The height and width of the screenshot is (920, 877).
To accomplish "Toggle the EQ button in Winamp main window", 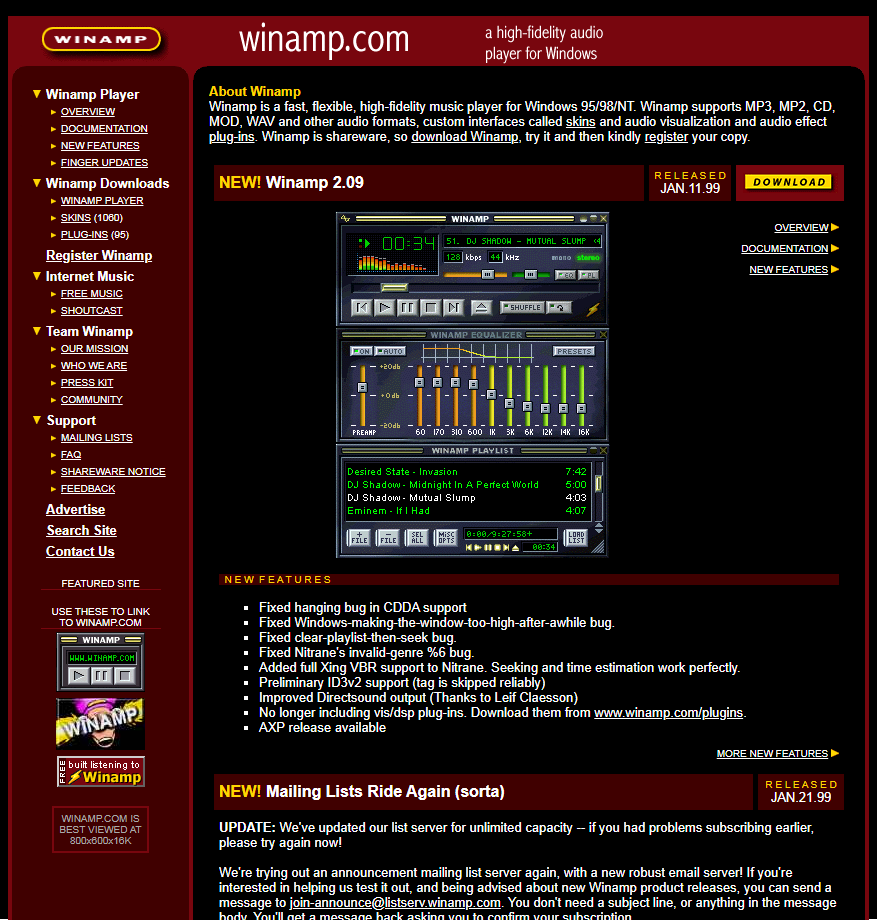I will (566, 275).
